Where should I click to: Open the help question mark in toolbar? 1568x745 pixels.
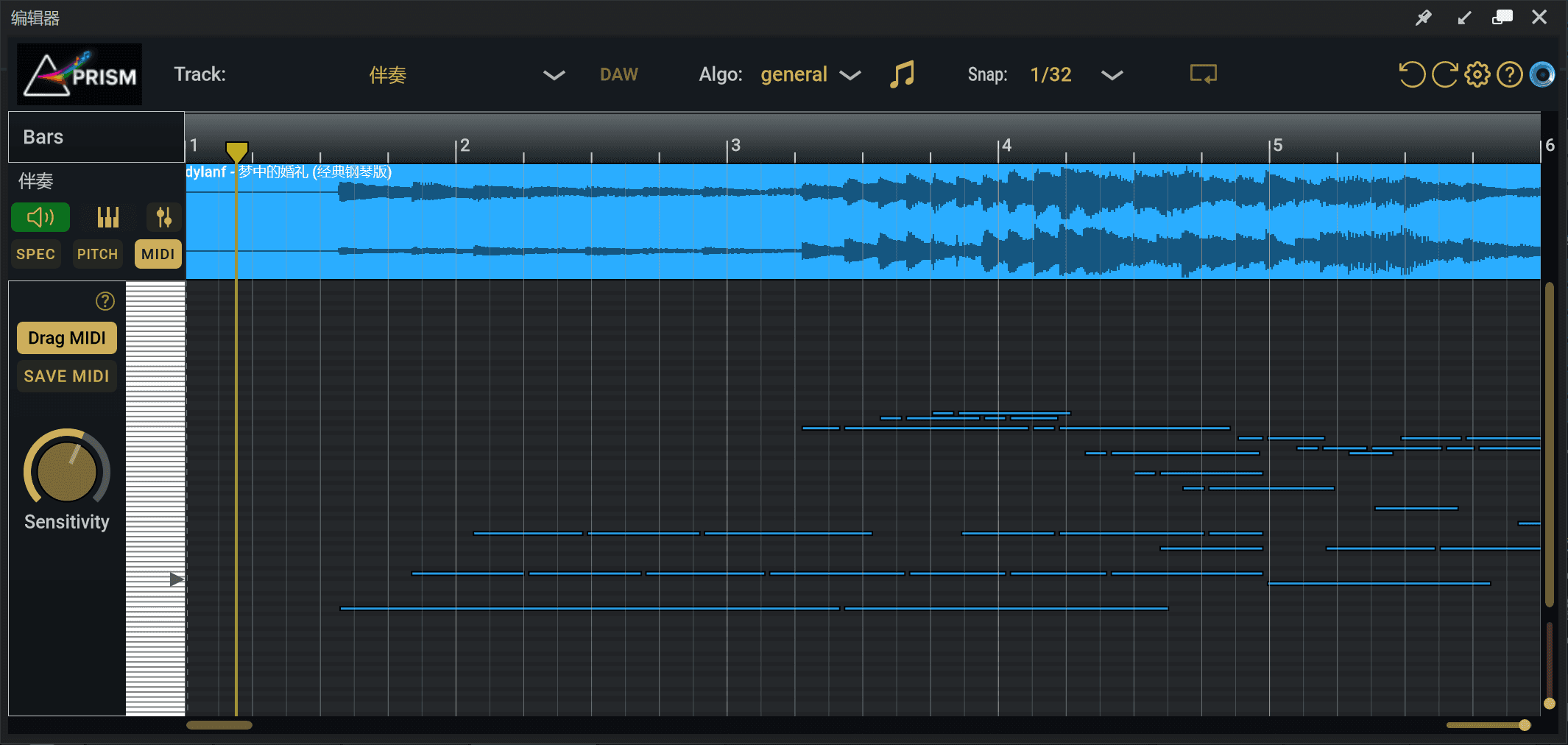tap(1509, 74)
